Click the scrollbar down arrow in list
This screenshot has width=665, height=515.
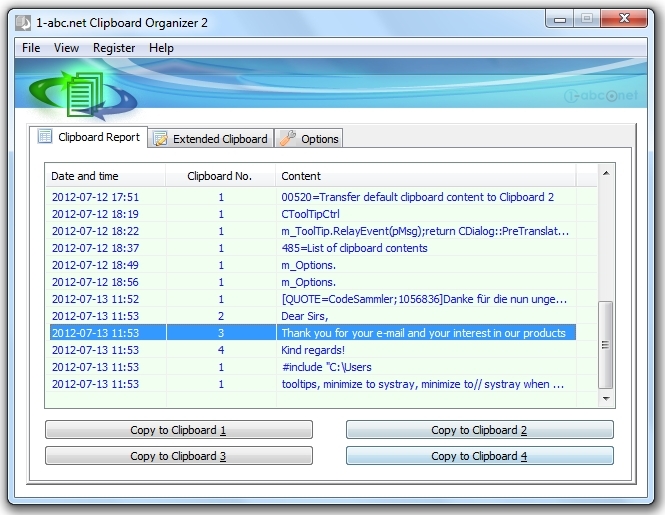tap(604, 398)
